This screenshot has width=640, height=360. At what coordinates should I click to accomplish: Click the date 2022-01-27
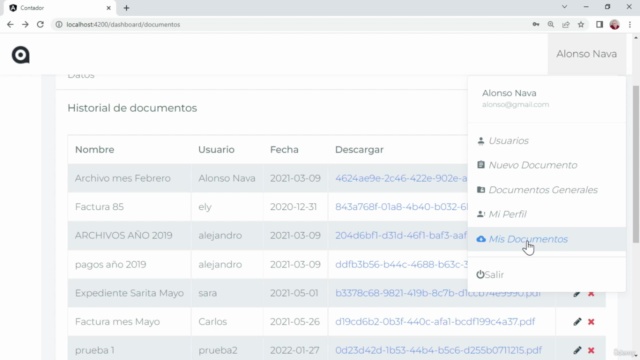click(294, 350)
